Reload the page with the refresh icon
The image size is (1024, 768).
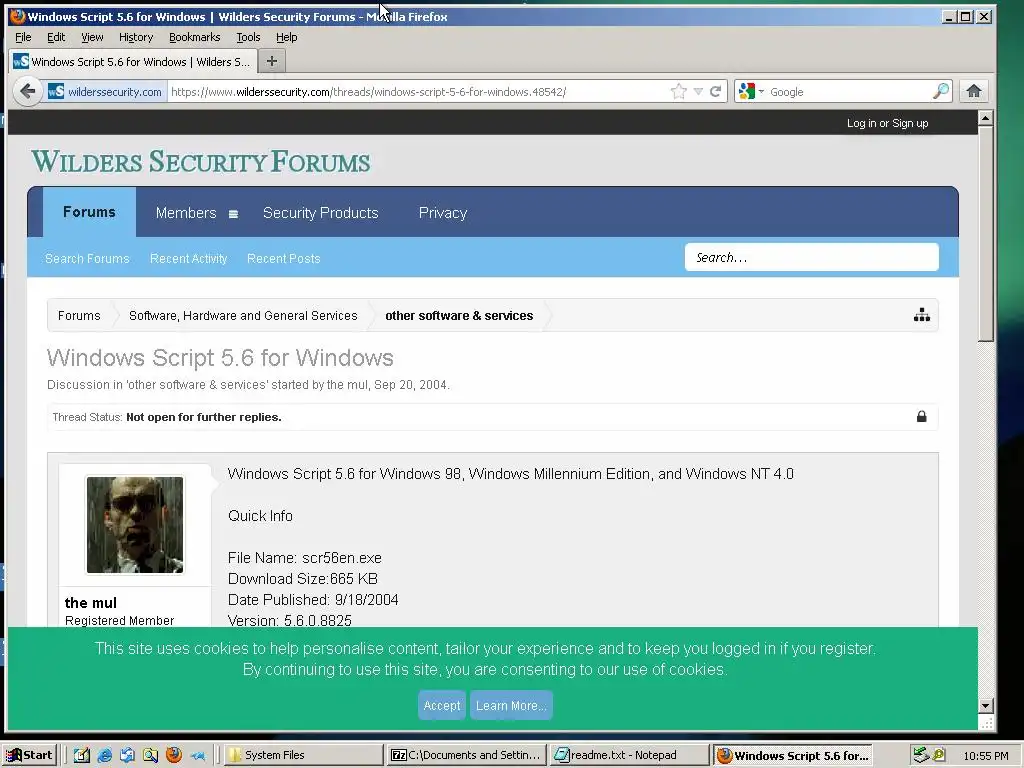pyautogui.click(x=716, y=91)
